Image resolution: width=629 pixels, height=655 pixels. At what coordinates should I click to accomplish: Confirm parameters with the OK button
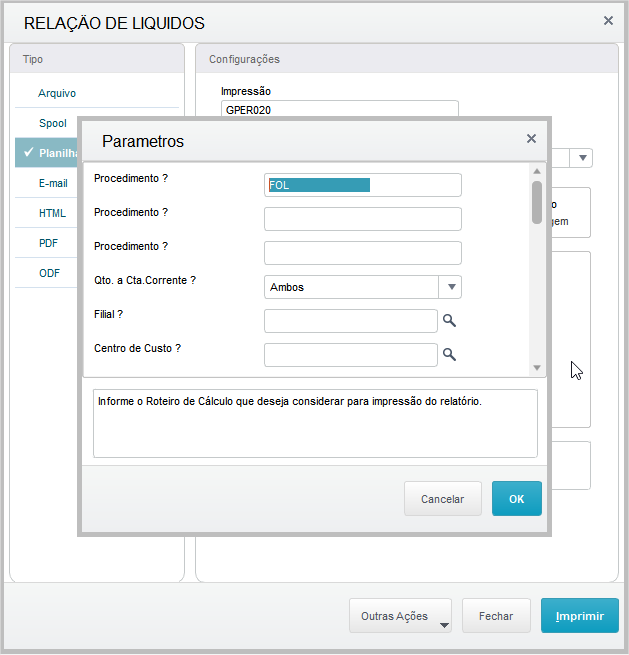[x=517, y=498]
